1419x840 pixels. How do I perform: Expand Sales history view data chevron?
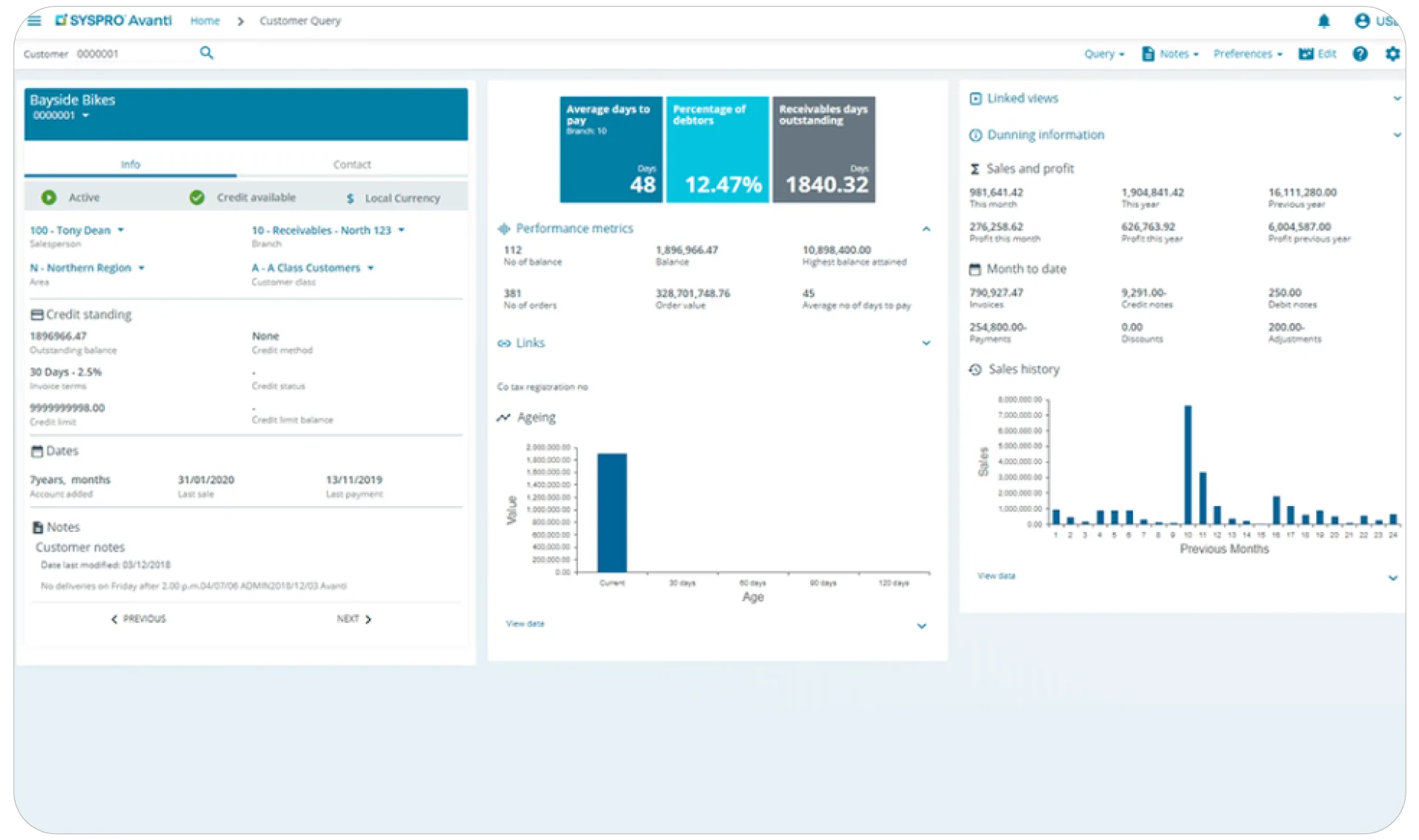pos(1392,578)
